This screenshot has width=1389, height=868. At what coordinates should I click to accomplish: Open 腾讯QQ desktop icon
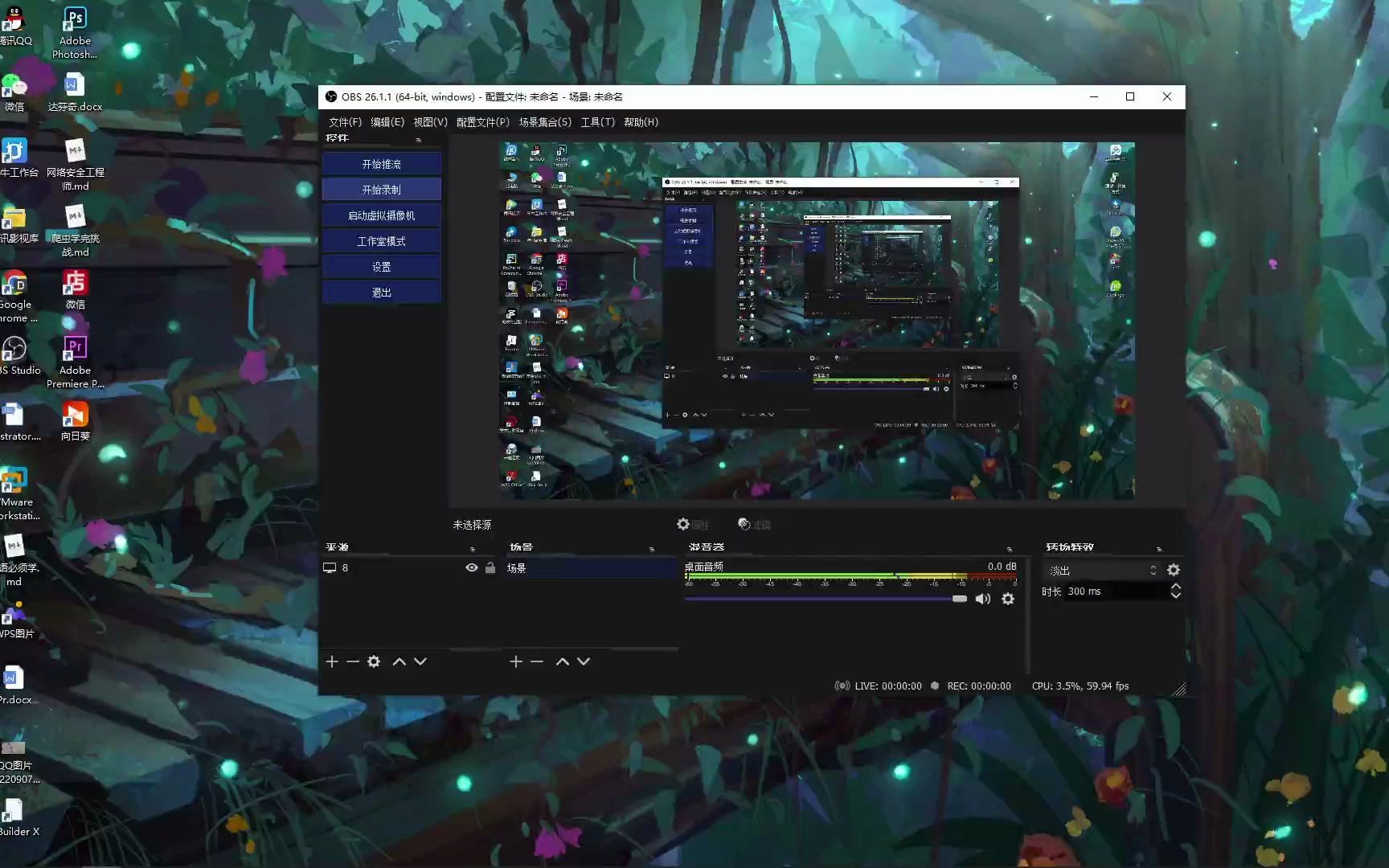point(14,26)
